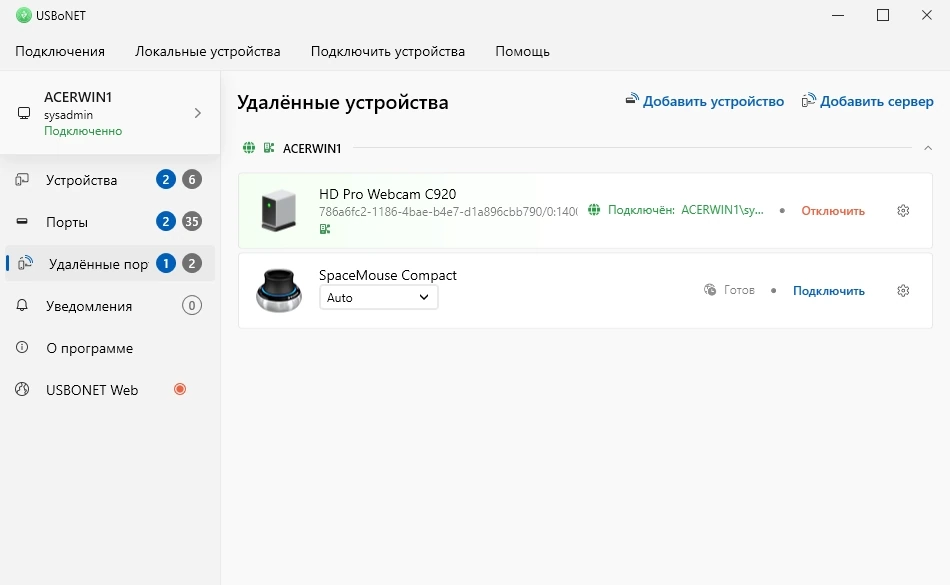Click the icon before Добавить сервер
Screen dimensions: 950x585
click(809, 99)
